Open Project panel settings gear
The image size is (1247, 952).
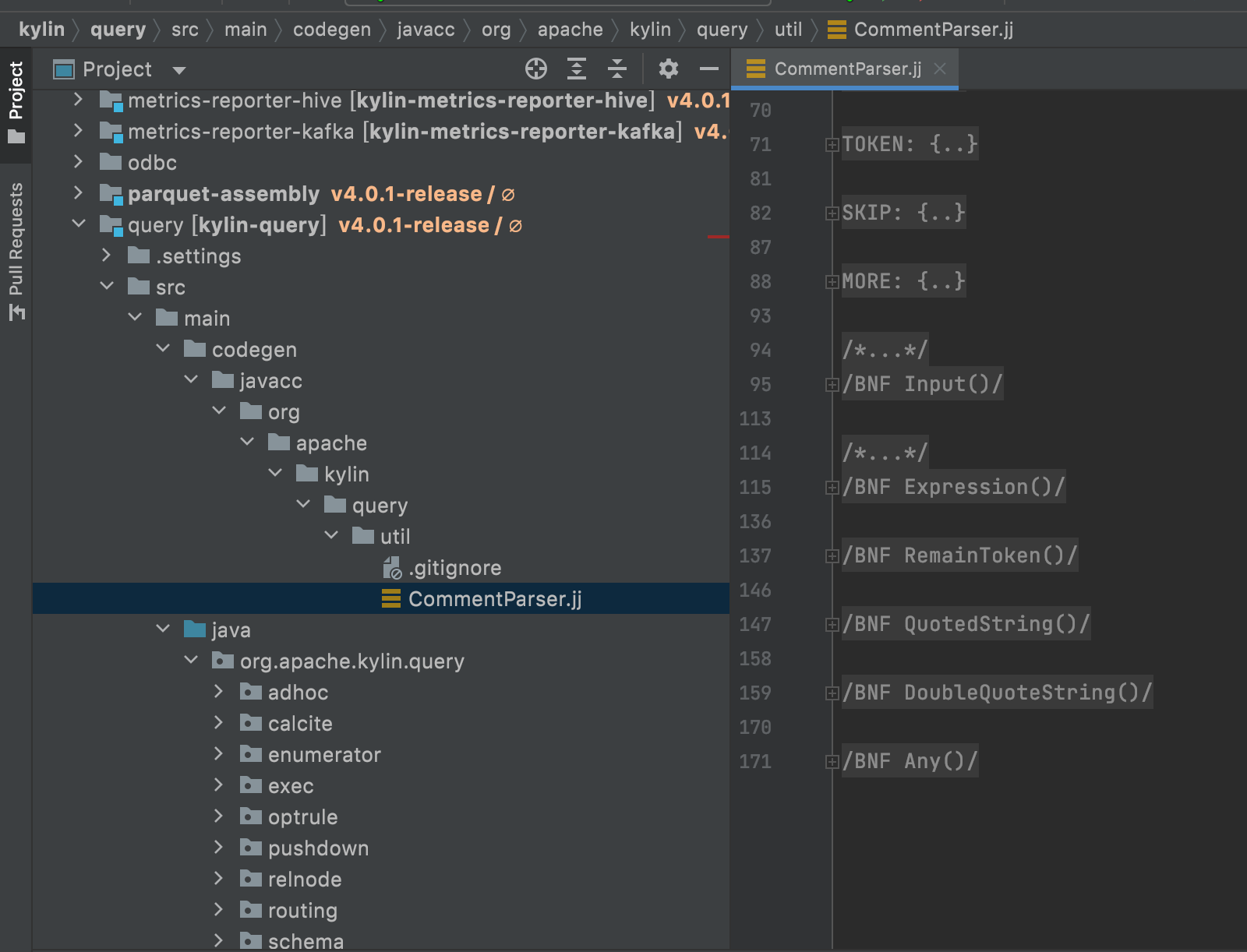(x=669, y=69)
